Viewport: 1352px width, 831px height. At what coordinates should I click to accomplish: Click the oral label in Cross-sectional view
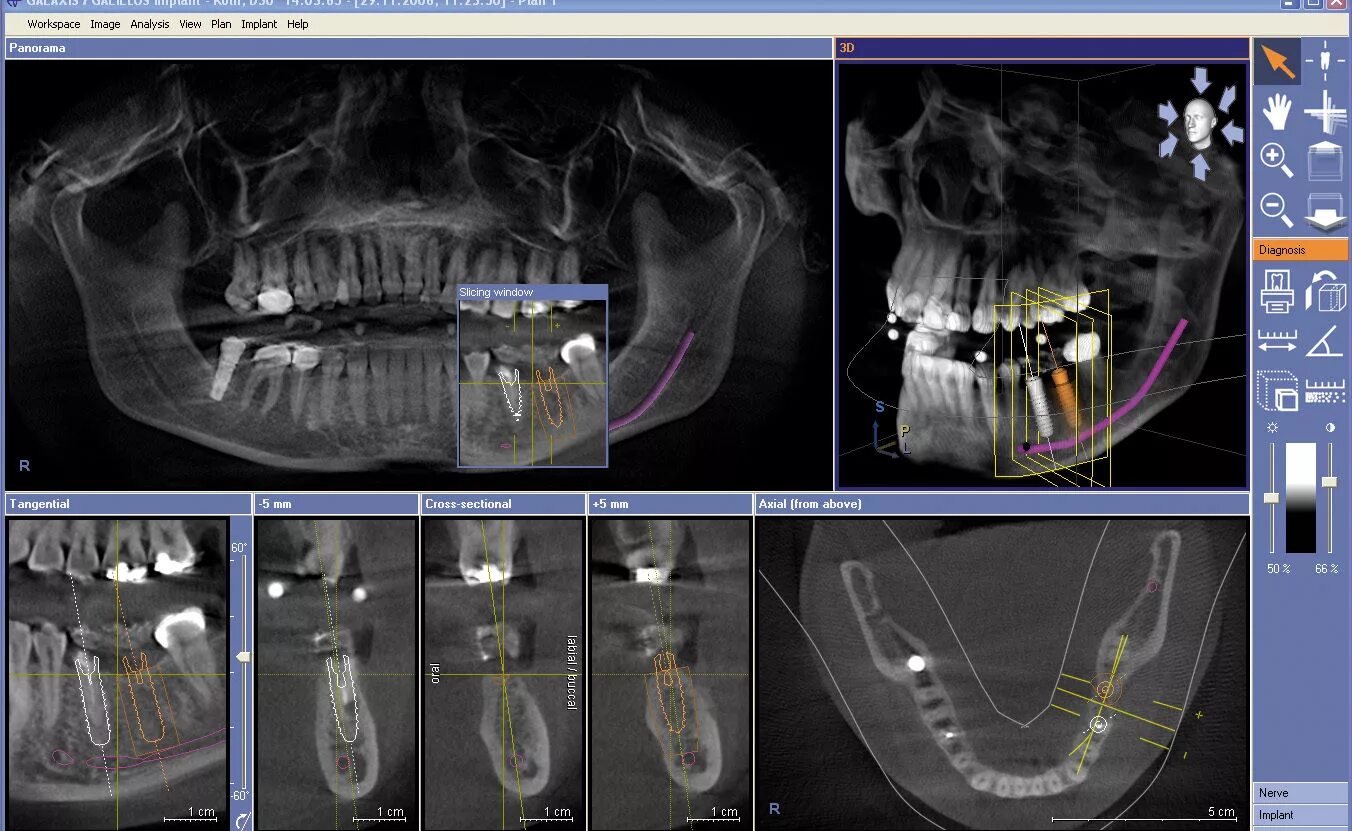(x=436, y=675)
